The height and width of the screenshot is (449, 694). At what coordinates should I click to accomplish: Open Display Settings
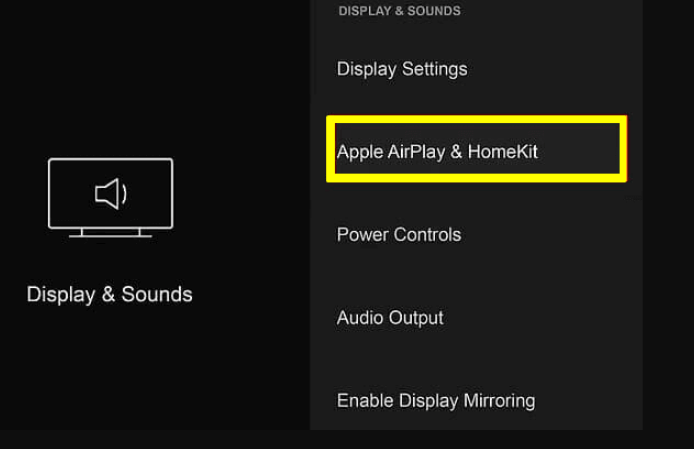point(402,69)
